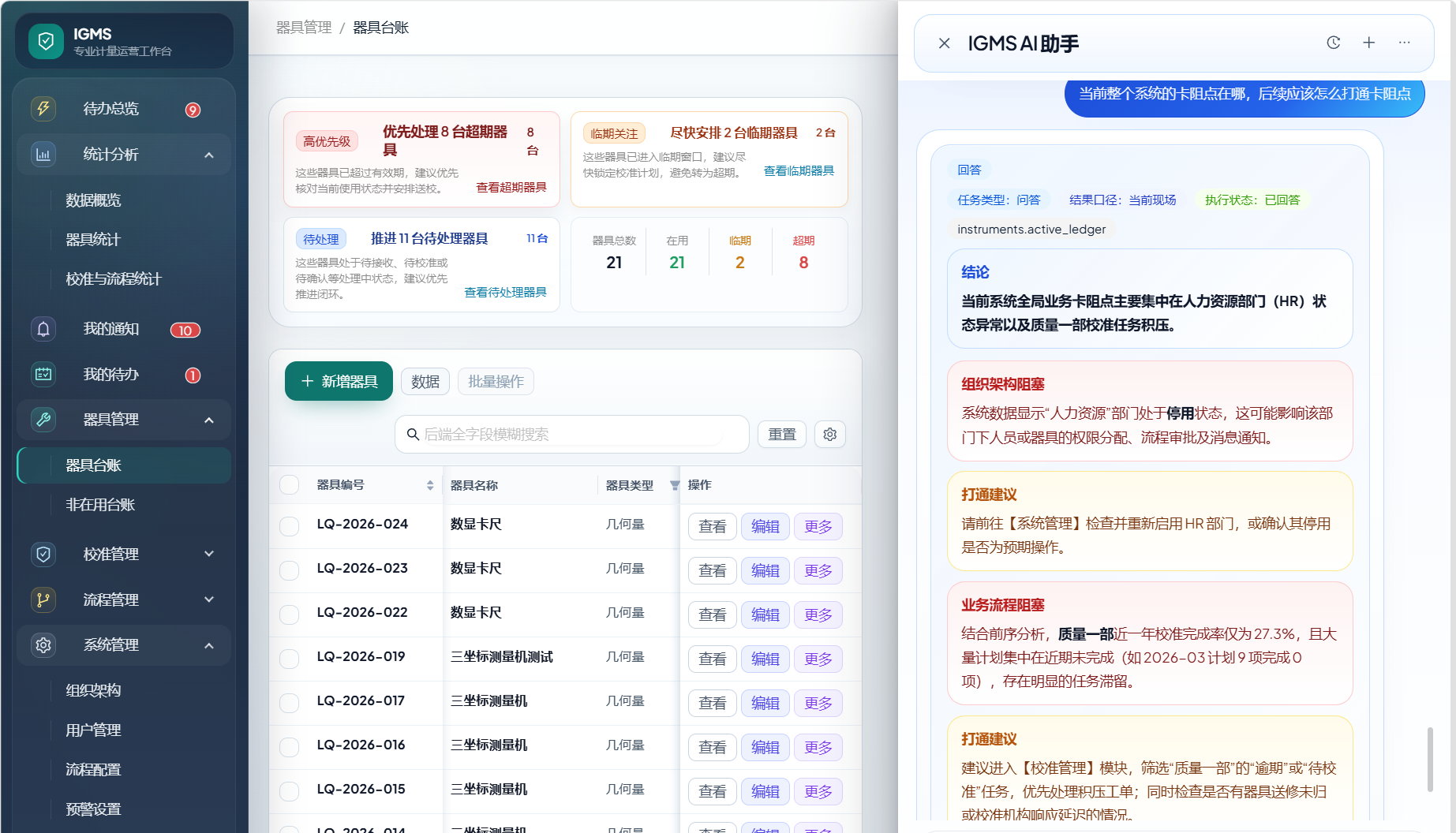
Task: Click 查看临期器具 link
Action: 799,171
